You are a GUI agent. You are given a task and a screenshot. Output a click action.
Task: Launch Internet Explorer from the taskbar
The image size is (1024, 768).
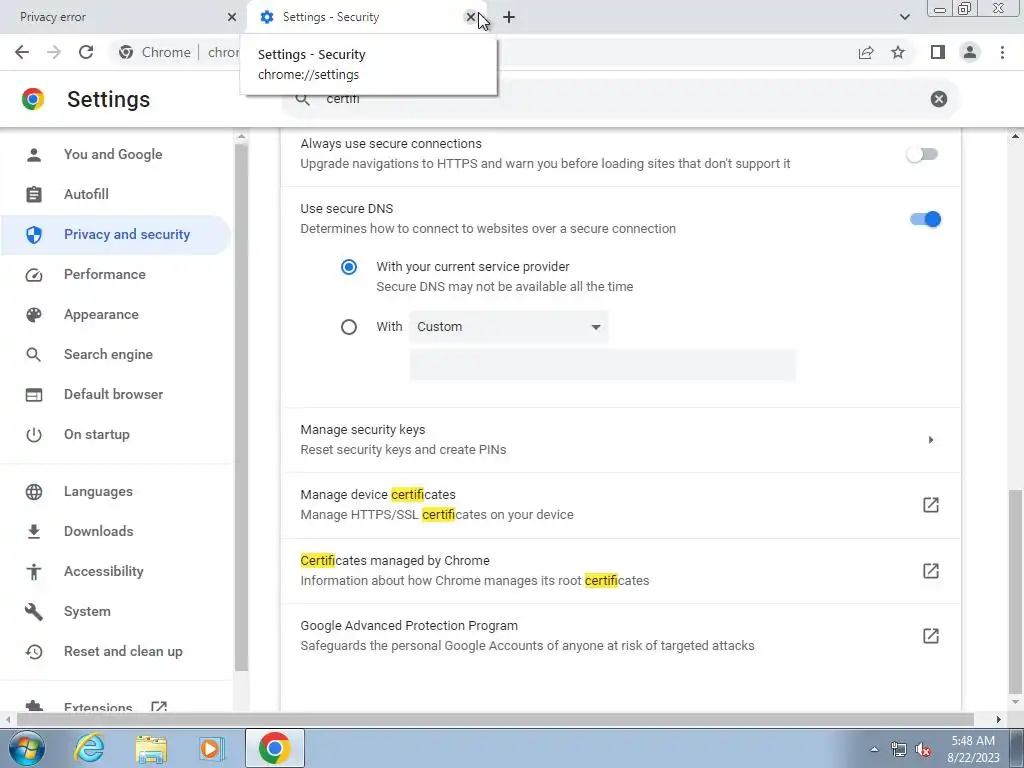pos(89,748)
